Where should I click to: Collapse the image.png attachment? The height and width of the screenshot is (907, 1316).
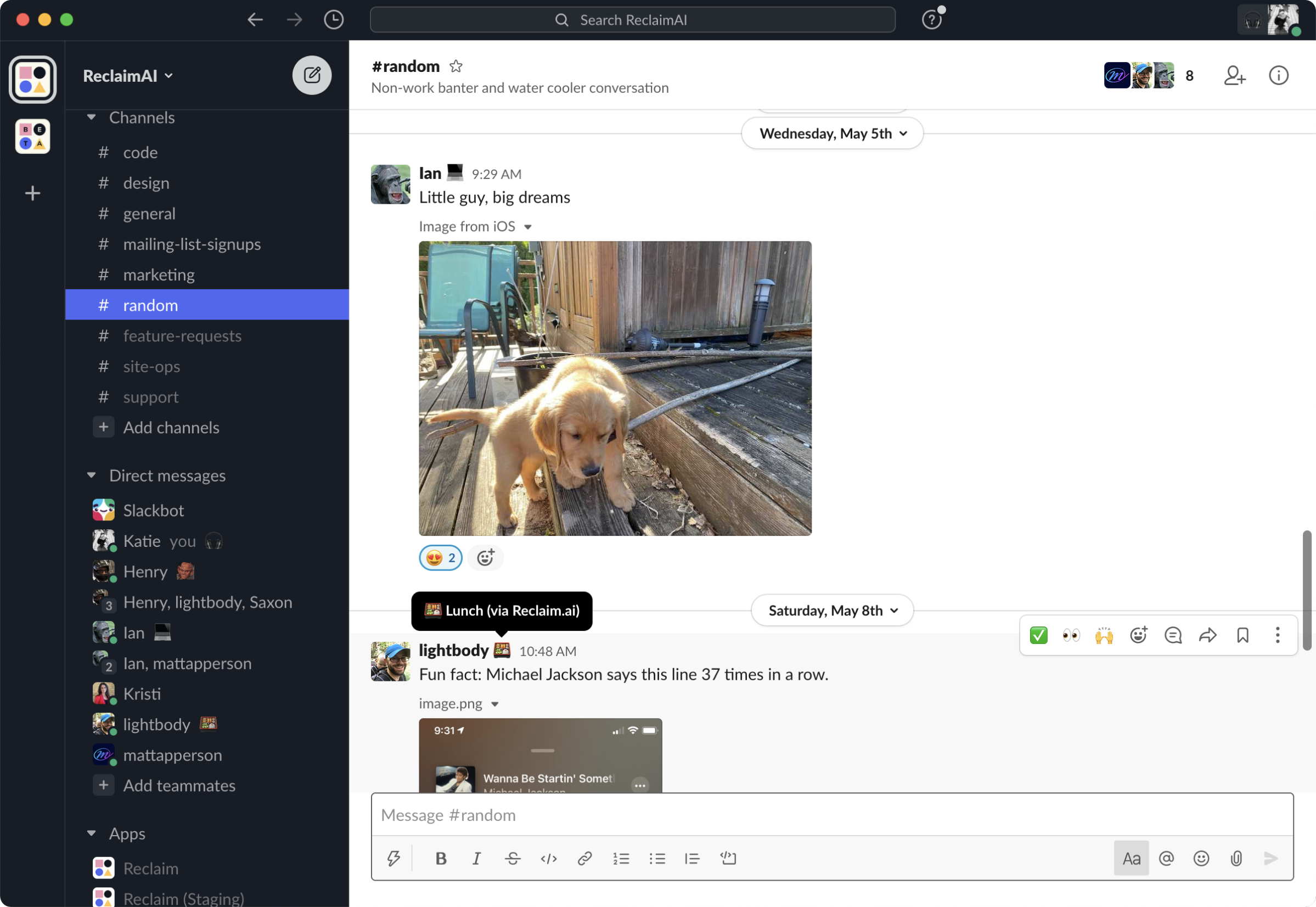pyautogui.click(x=494, y=704)
